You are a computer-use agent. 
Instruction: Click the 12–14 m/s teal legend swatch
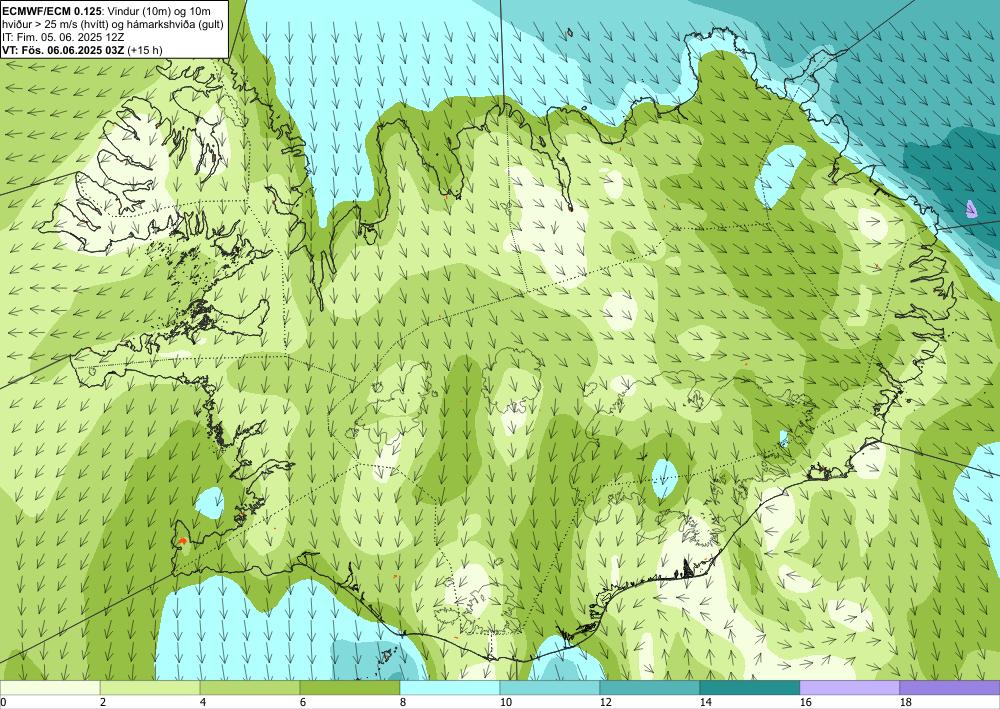pos(650,687)
